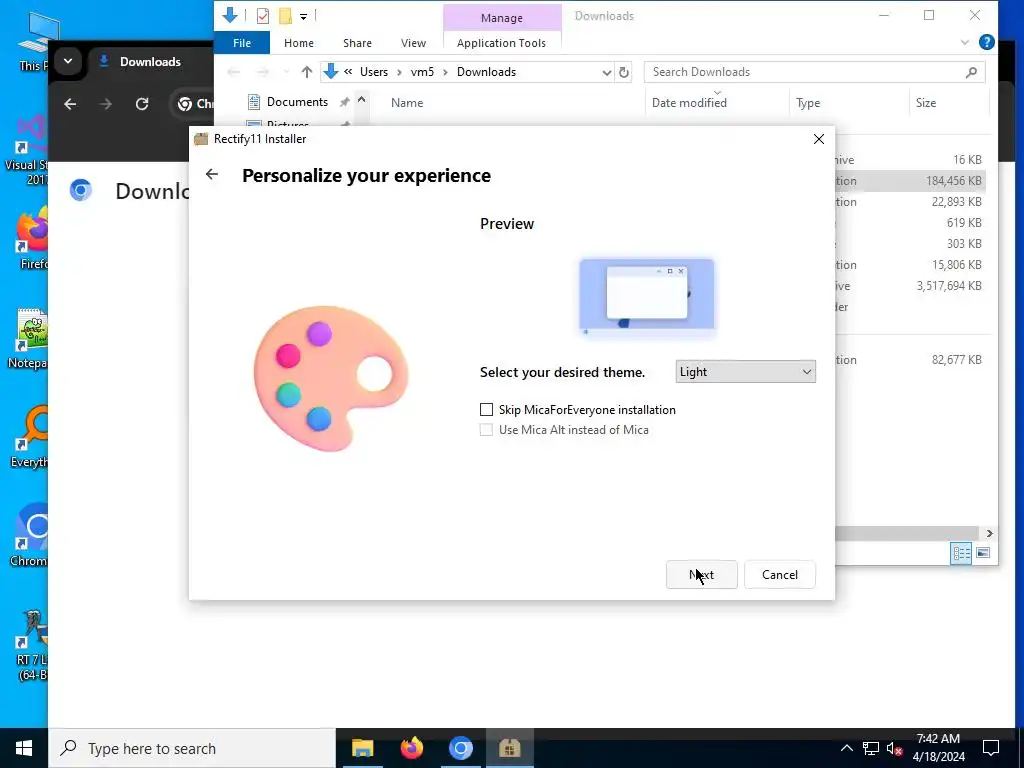Open Explorer Help question mark
Image resolution: width=1024 pixels, height=768 pixels.
[x=986, y=43]
